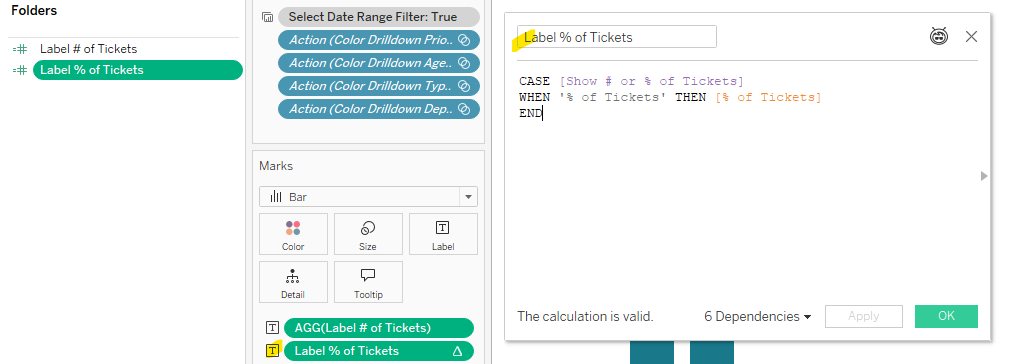Select the Select Date Range Filter: True pill
Image resolution: width=1011 pixels, height=364 pixels.
pyautogui.click(x=379, y=17)
